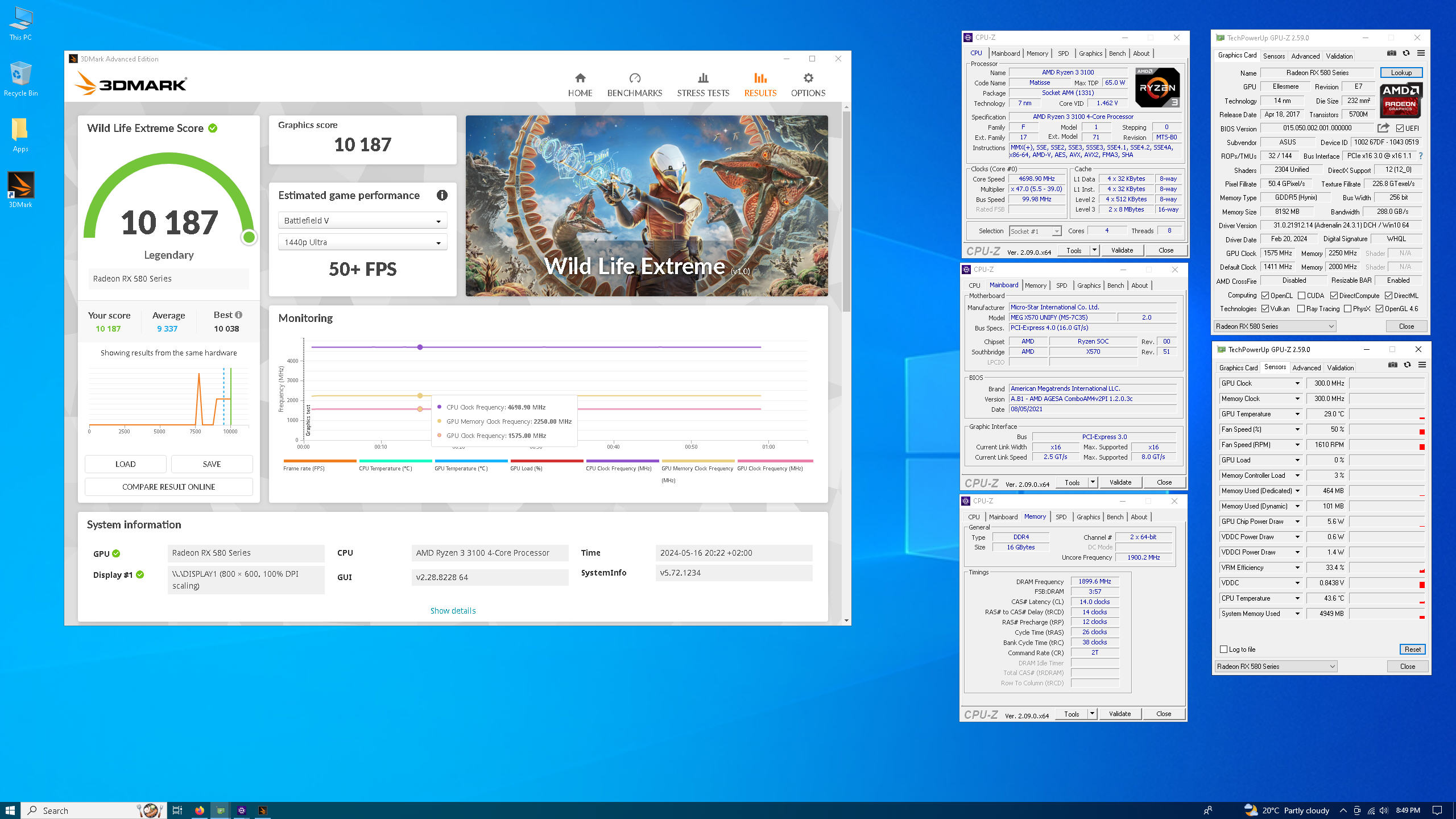The height and width of the screenshot is (819, 1456).
Task: Enable Log to file in GPU-Z Sensors
Action: [1224, 650]
